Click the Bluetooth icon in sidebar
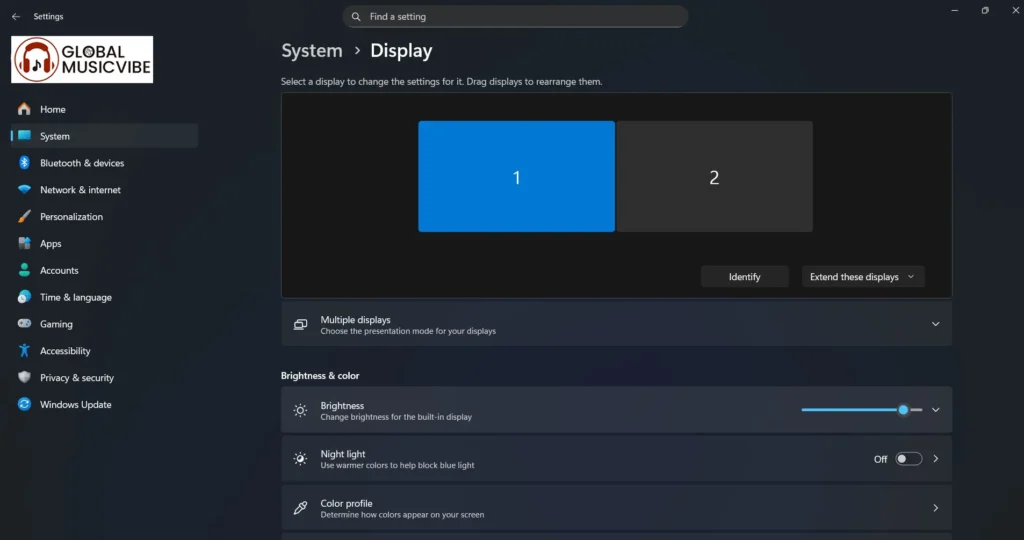Image resolution: width=1024 pixels, height=540 pixels. [24, 163]
